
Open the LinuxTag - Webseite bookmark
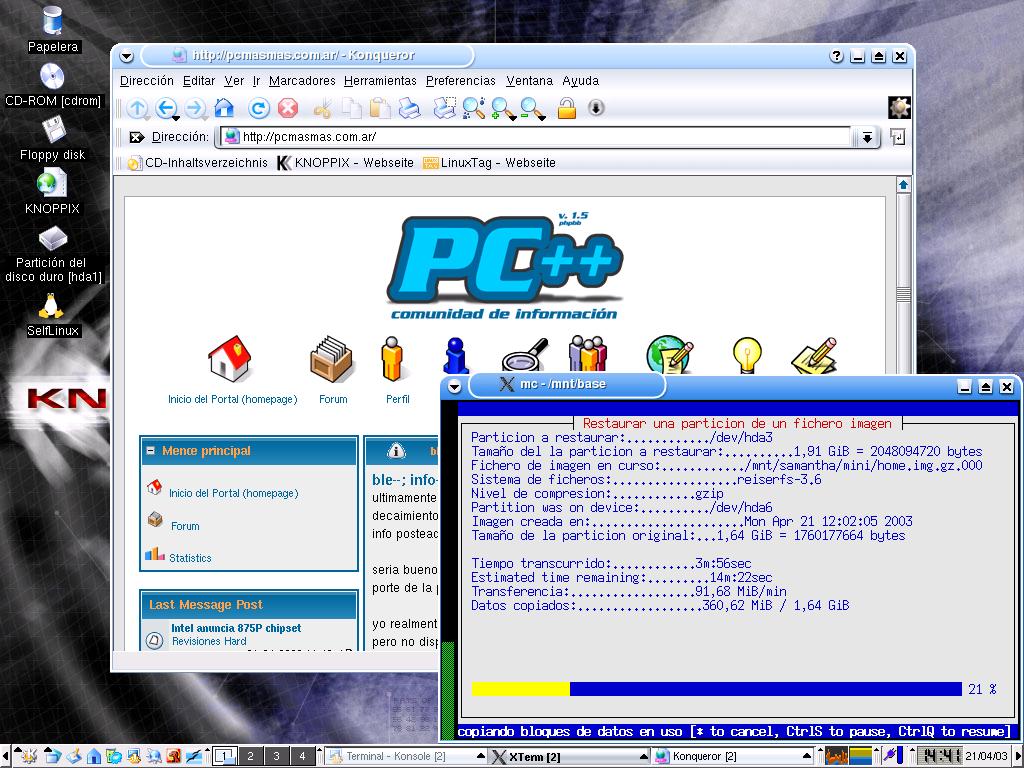coord(489,163)
